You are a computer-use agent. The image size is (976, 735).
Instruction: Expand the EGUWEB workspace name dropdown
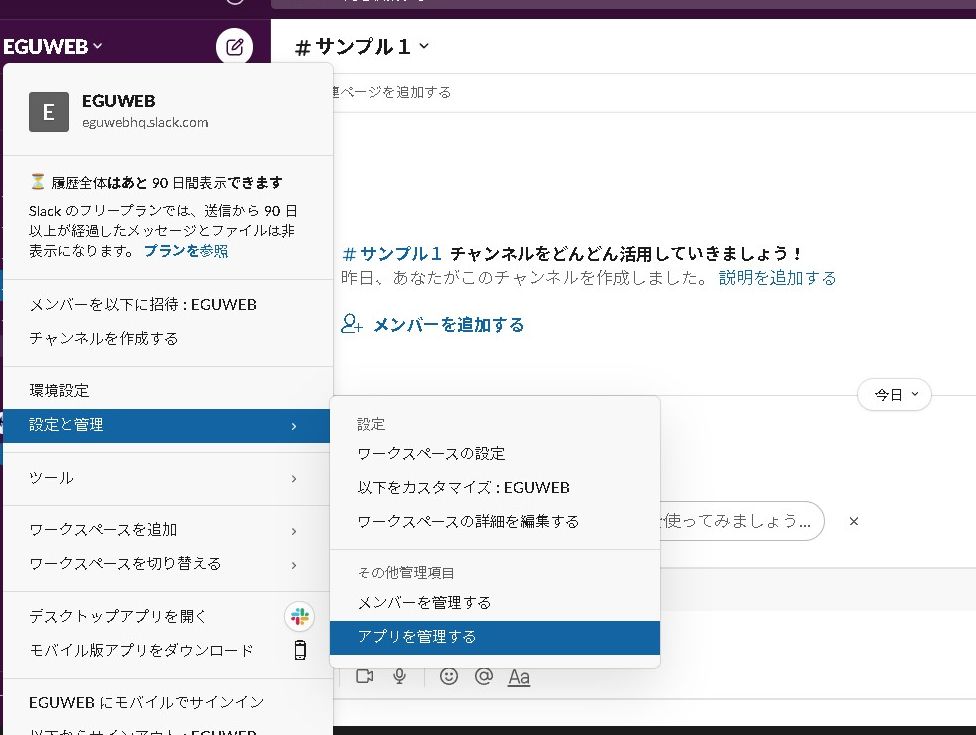tap(52, 47)
